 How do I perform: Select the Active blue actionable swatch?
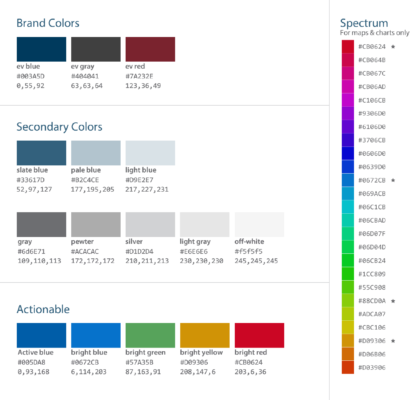tap(41, 335)
